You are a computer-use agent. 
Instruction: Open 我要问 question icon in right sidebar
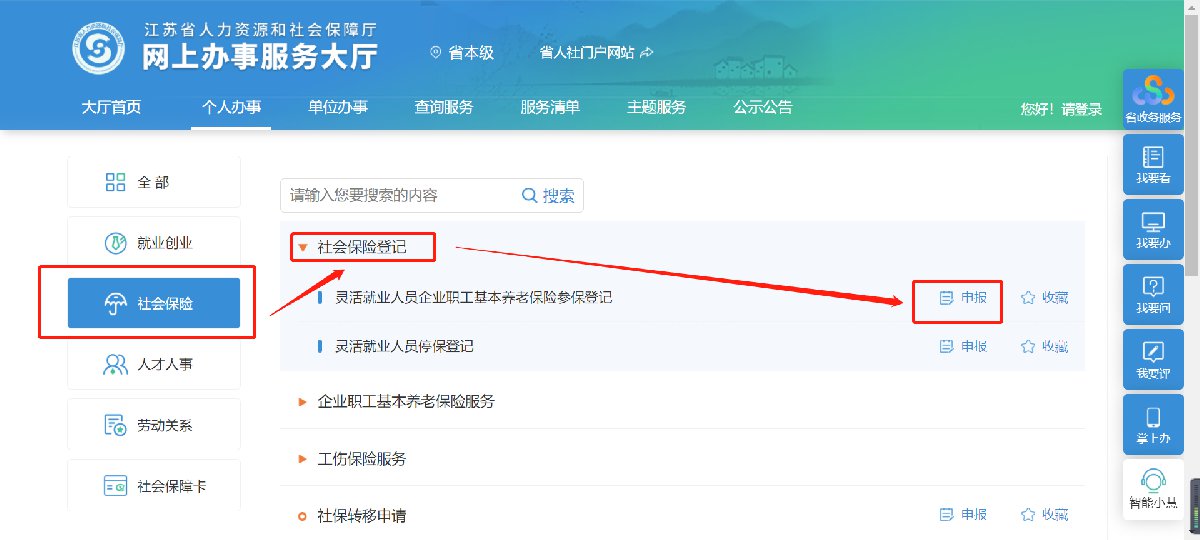1153,286
